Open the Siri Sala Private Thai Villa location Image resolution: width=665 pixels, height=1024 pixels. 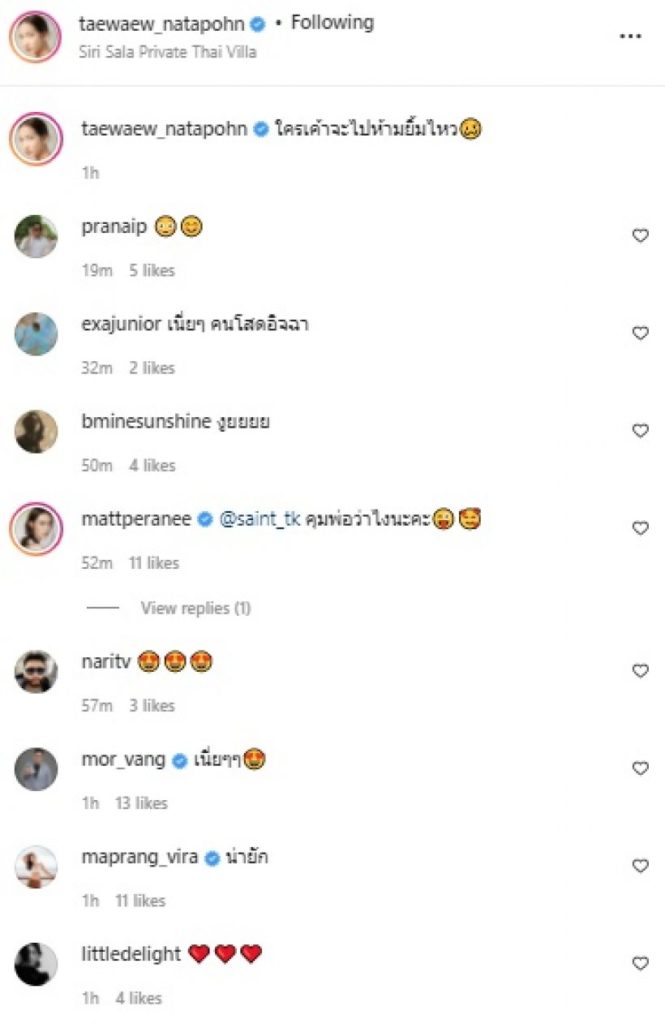click(167, 52)
